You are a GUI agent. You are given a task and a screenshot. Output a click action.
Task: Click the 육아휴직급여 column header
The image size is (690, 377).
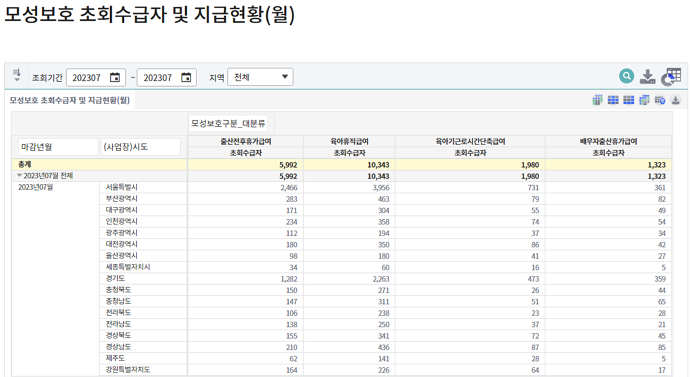(349, 141)
